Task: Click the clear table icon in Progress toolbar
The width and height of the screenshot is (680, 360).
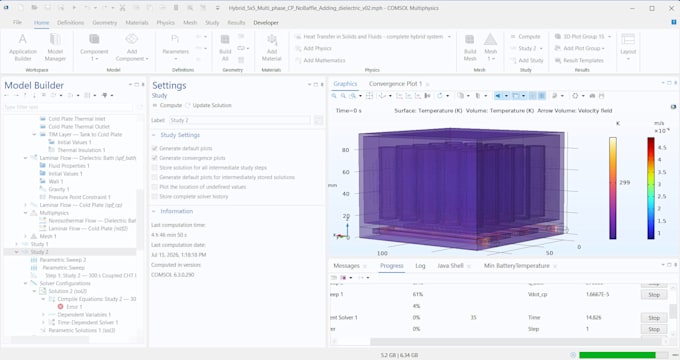Action: [x=333, y=277]
